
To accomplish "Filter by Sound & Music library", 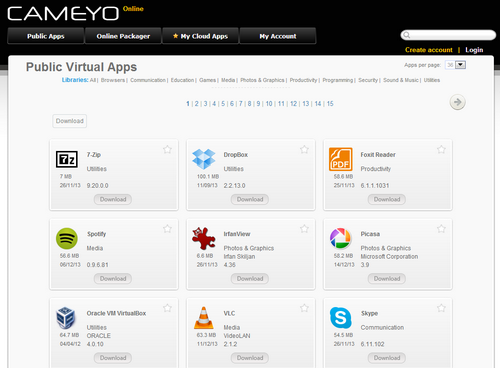I will click(x=401, y=80).
